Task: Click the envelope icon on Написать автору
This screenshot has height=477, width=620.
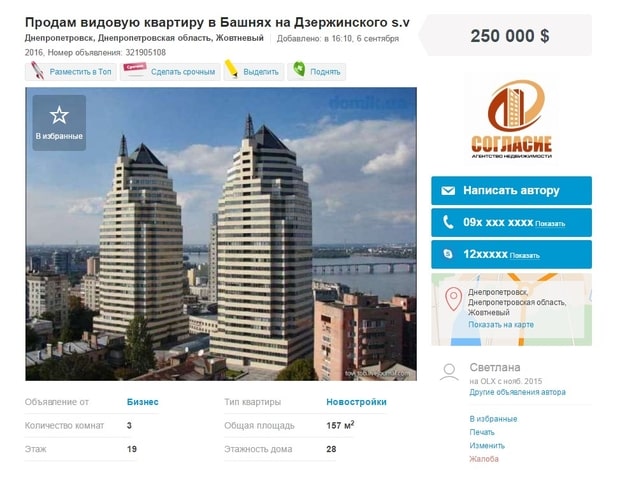Action: coord(448,191)
